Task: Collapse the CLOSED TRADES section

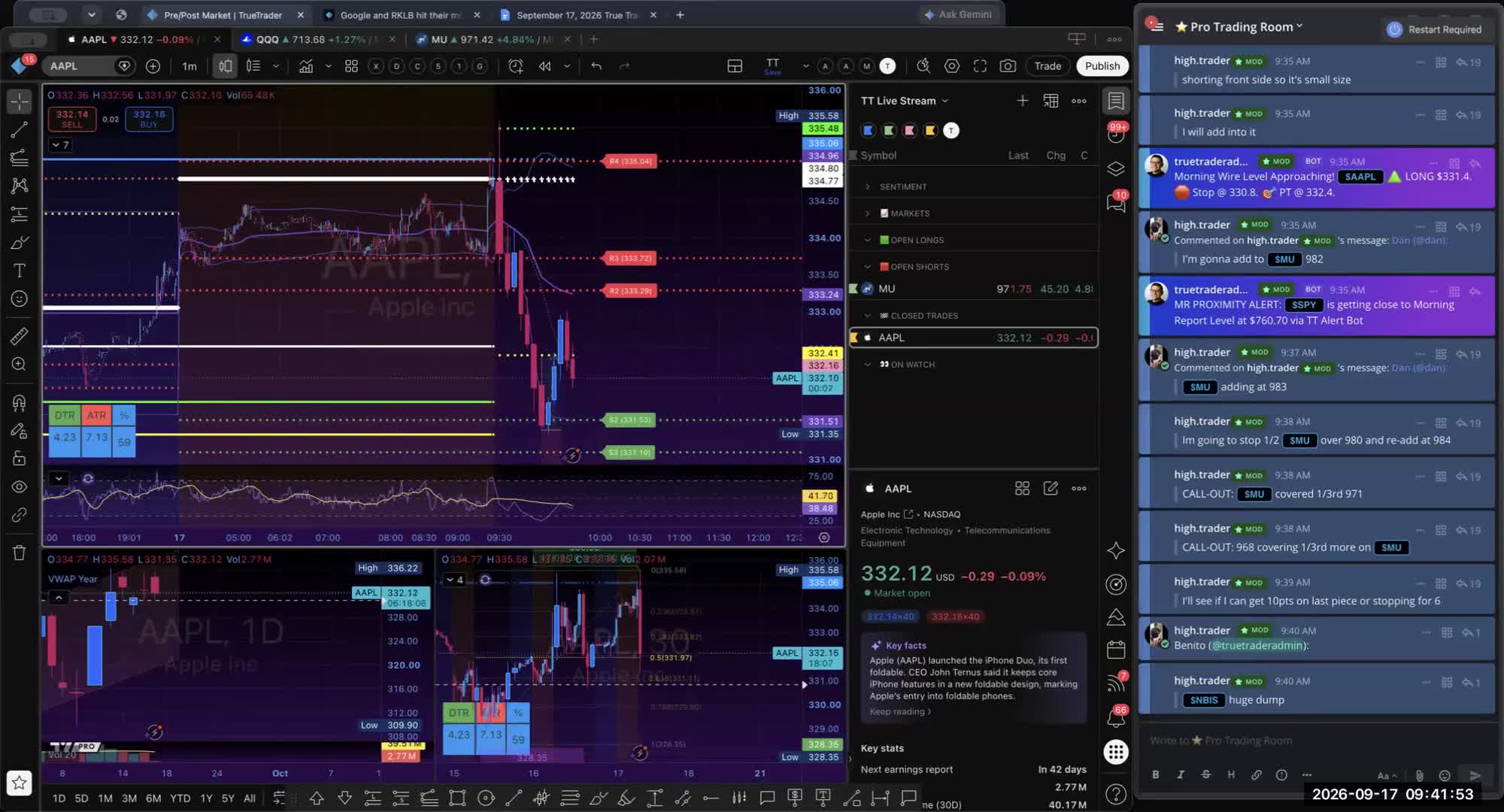Action: point(867,316)
